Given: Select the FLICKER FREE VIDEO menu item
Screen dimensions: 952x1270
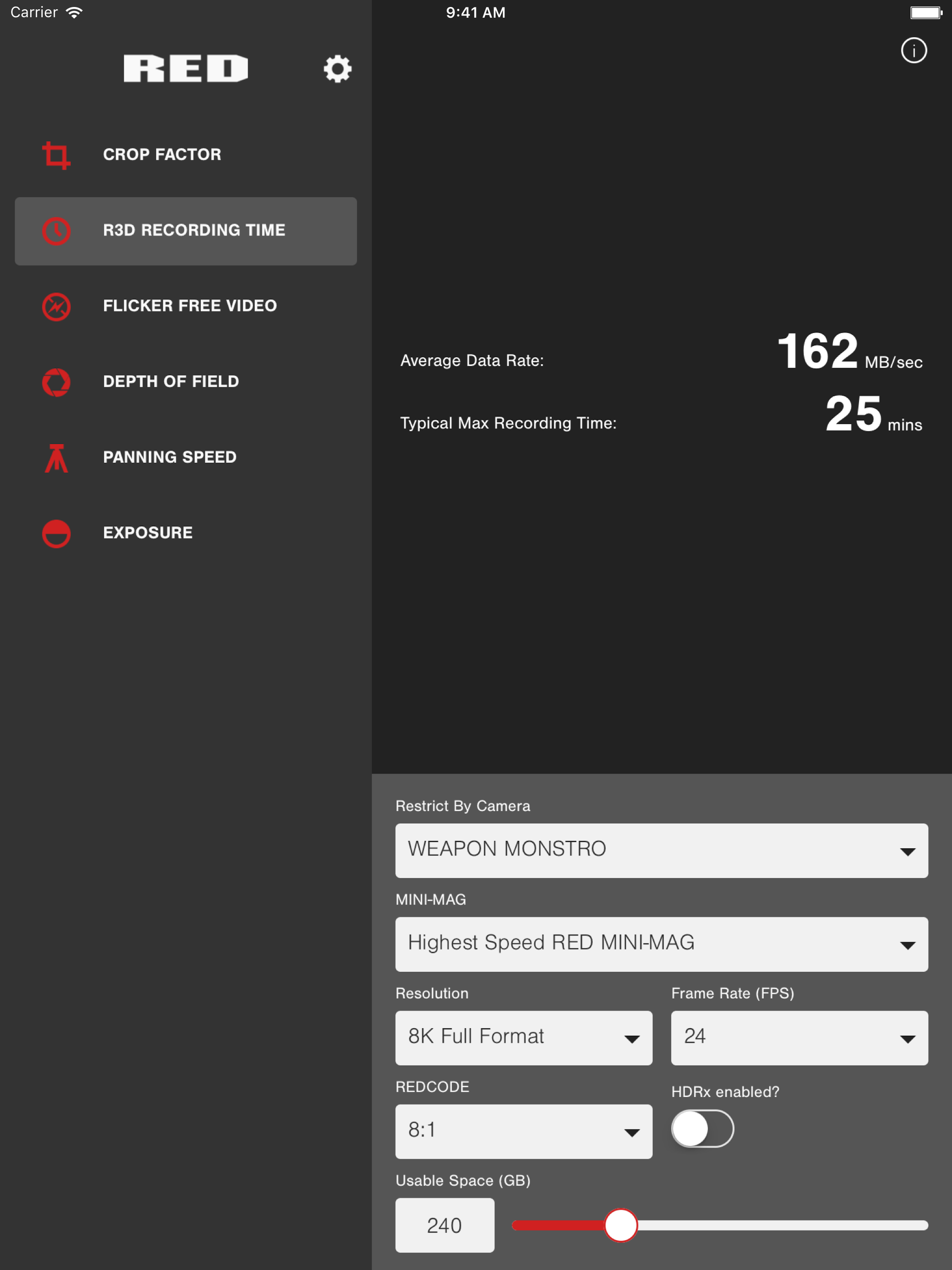Looking at the screenshot, I should [190, 306].
